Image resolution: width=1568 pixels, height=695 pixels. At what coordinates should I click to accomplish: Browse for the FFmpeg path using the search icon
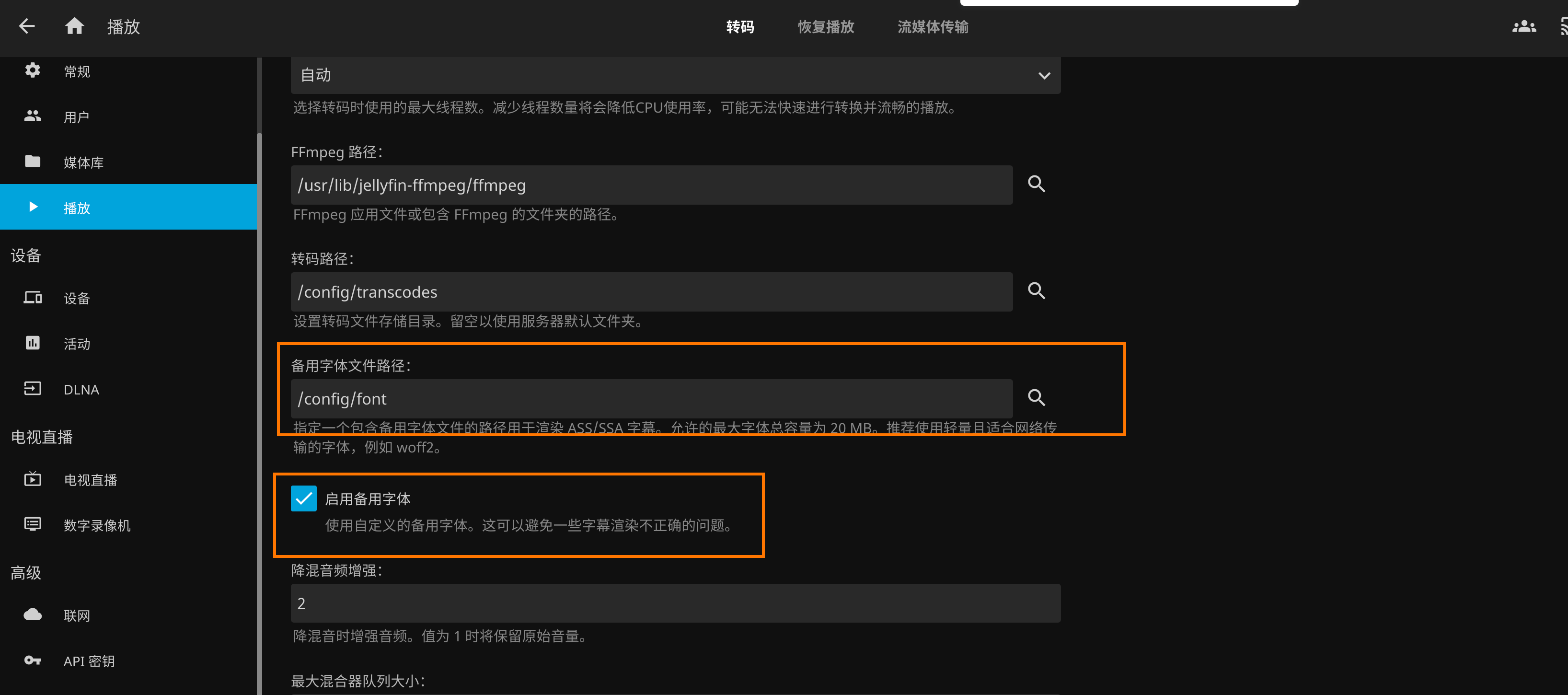coord(1036,185)
